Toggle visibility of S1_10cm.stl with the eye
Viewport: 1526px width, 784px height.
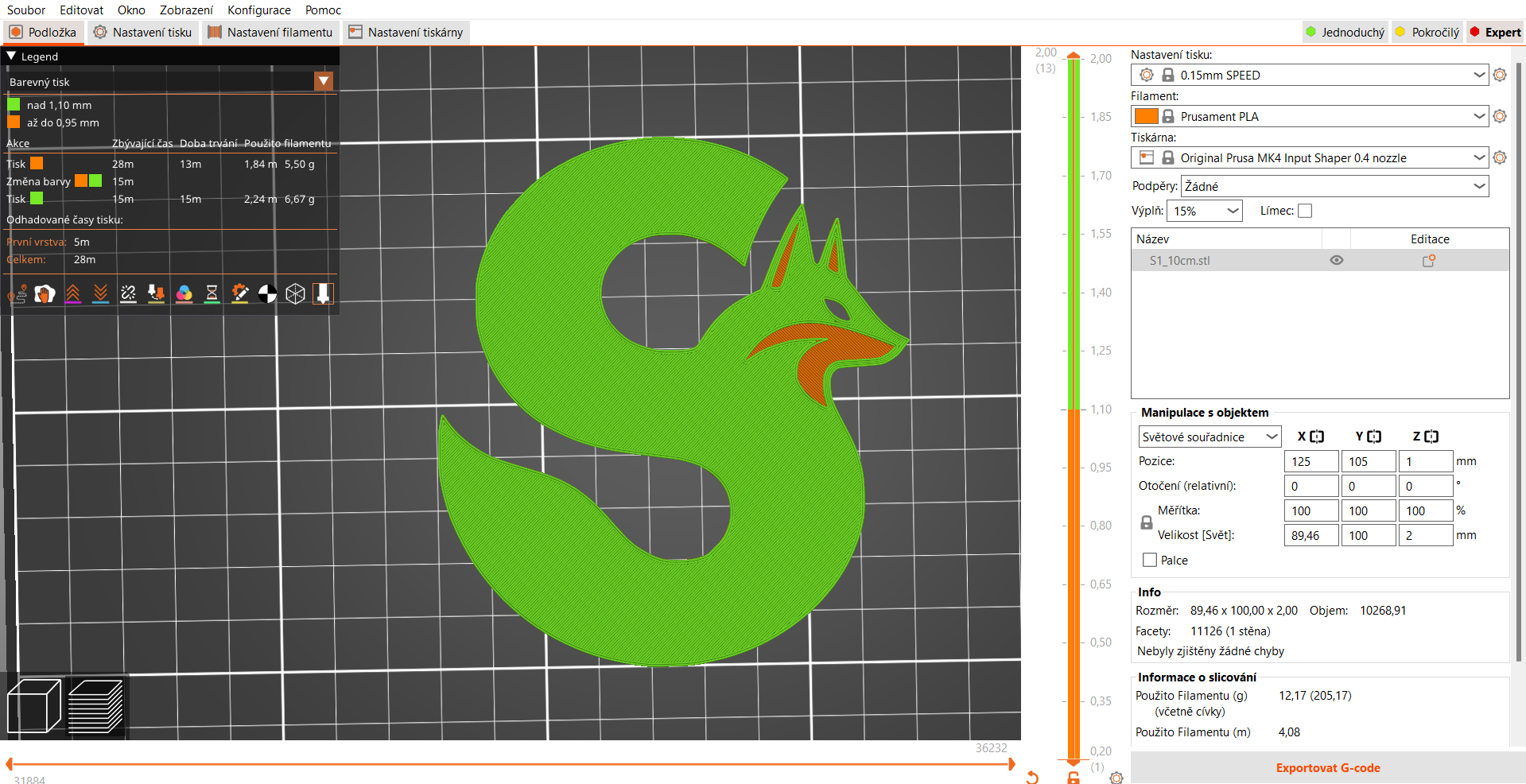click(x=1336, y=260)
